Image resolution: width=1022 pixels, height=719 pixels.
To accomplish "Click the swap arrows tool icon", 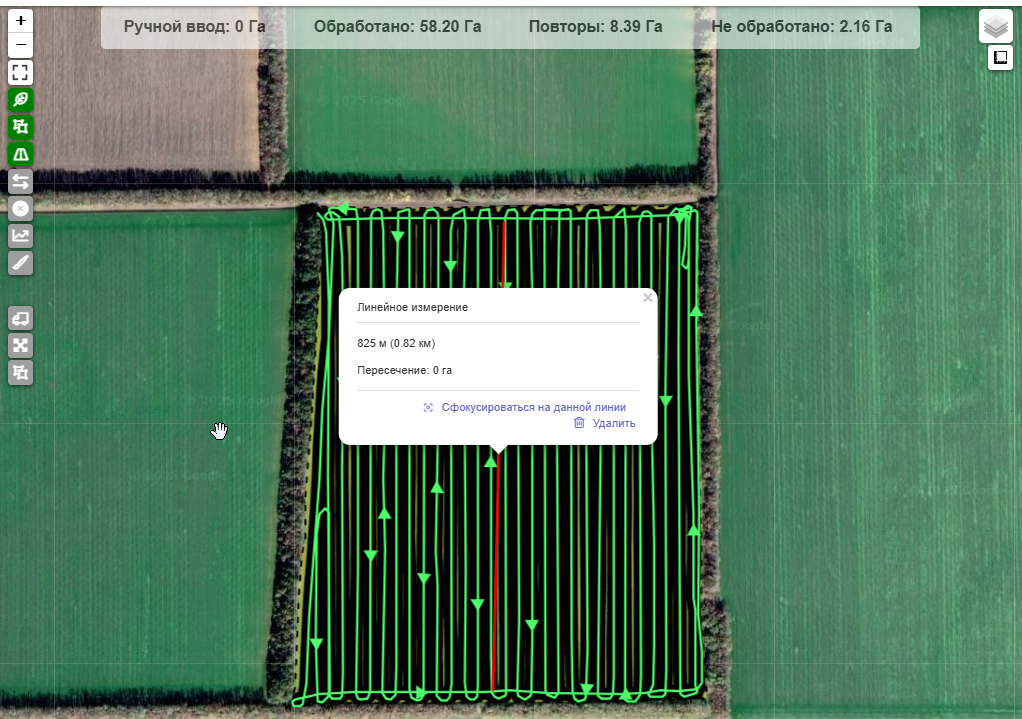I will point(21,181).
